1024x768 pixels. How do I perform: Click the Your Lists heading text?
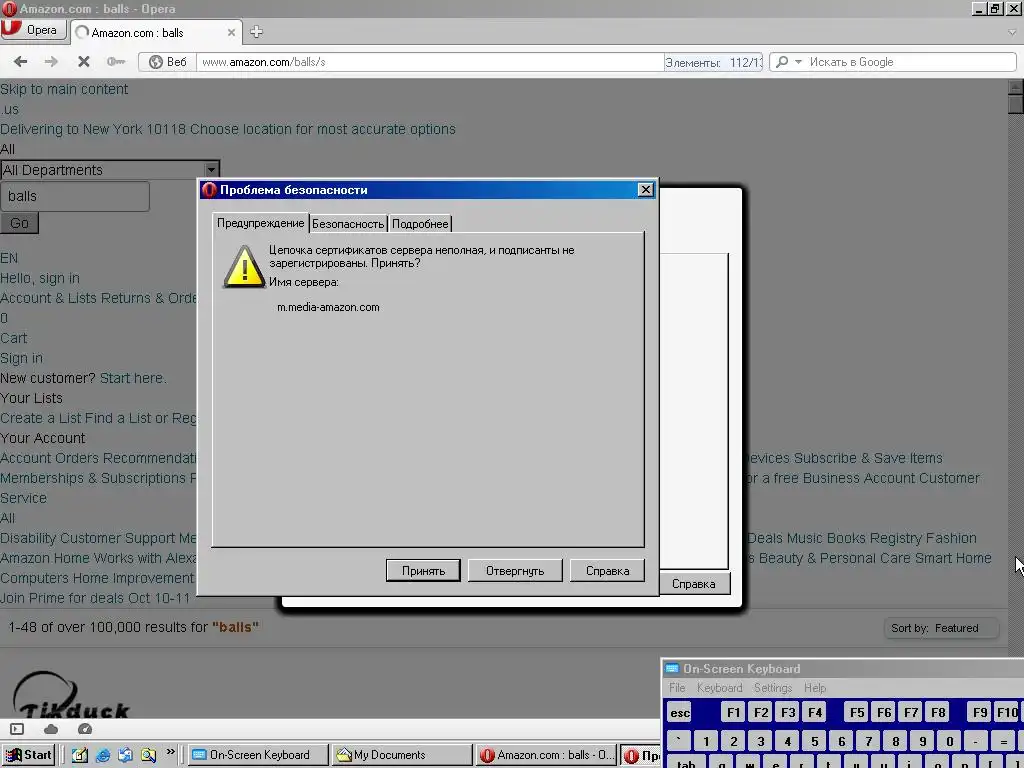(31, 398)
